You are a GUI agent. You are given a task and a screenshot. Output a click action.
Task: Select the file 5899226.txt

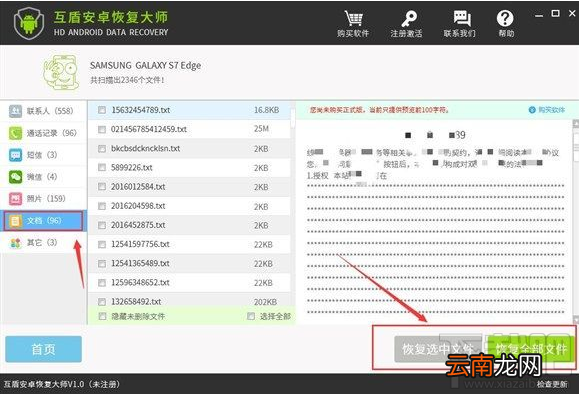tap(132, 168)
